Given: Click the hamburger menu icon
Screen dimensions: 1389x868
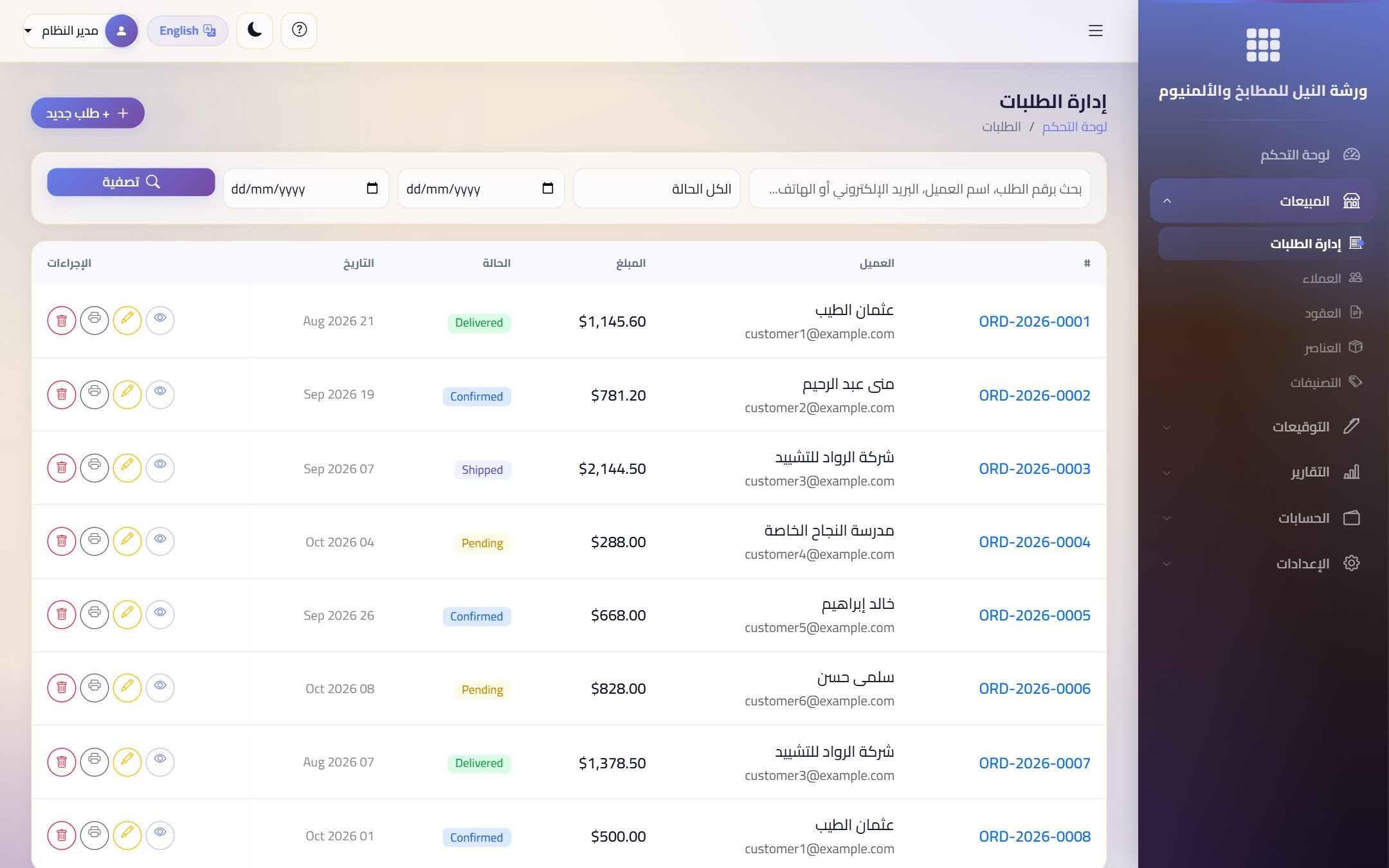Looking at the screenshot, I should click(1095, 30).
